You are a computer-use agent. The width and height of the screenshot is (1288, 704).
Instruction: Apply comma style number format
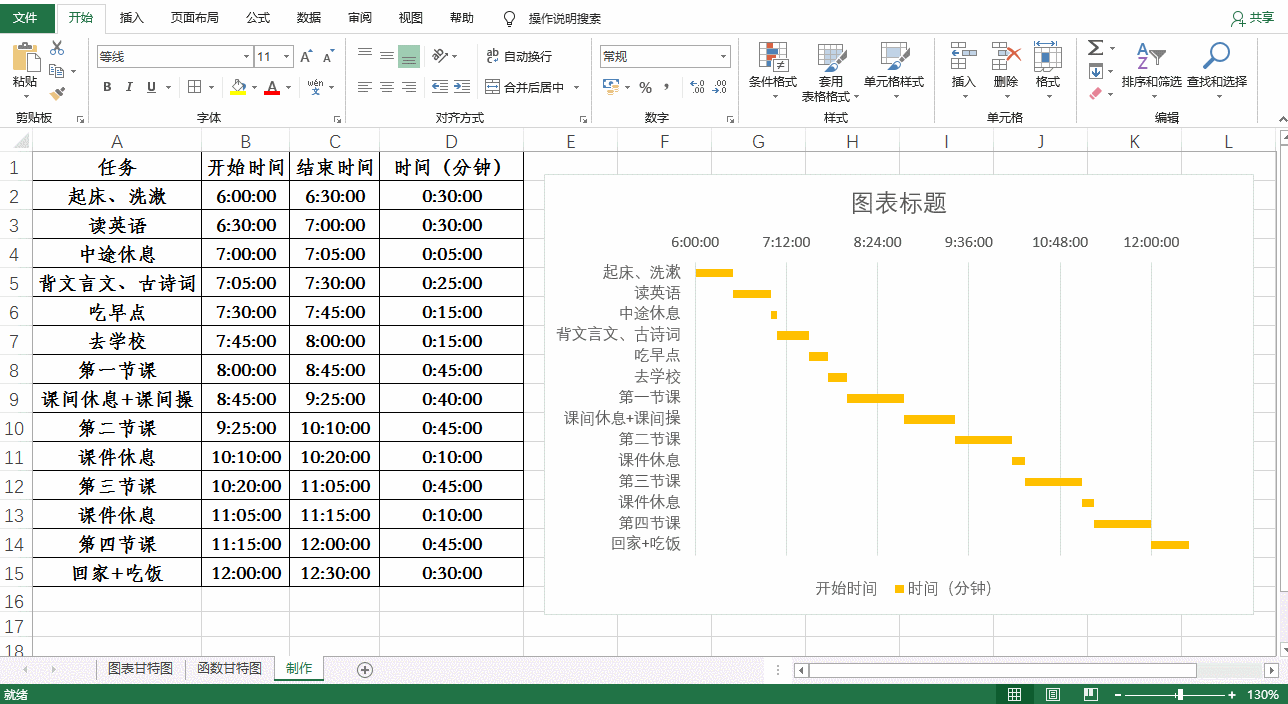click(667, 88)
